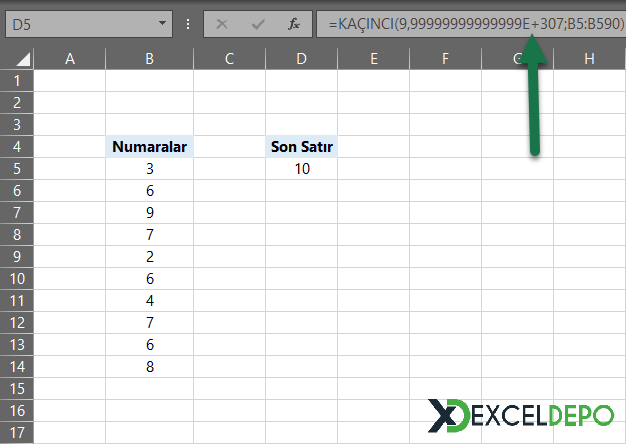Screen dimensions: 626x444
Task: Select cell D5 showing 10
Action: click(301, 168)
